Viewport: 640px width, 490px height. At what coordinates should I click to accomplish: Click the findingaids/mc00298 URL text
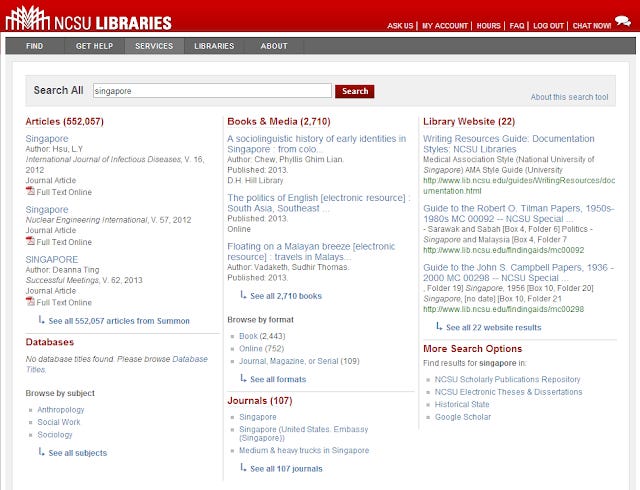pos(504,309)
